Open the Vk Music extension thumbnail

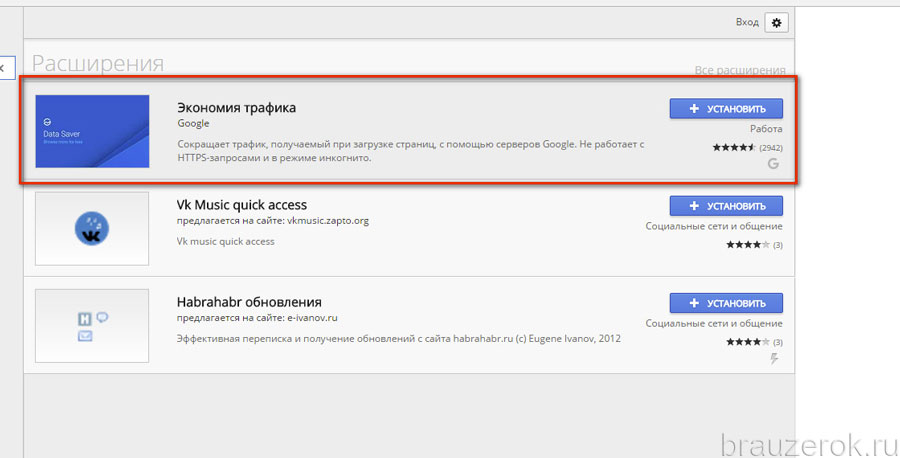[92, 228]
